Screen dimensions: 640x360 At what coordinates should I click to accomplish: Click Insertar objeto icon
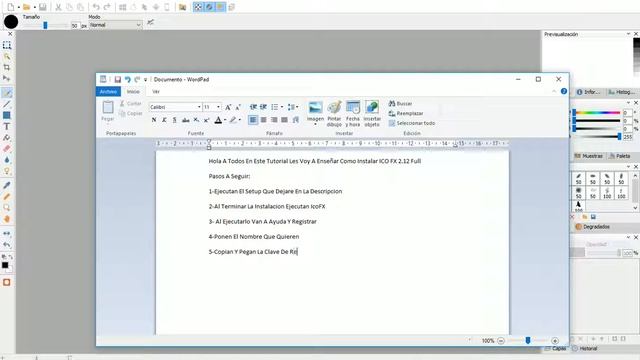372,114
